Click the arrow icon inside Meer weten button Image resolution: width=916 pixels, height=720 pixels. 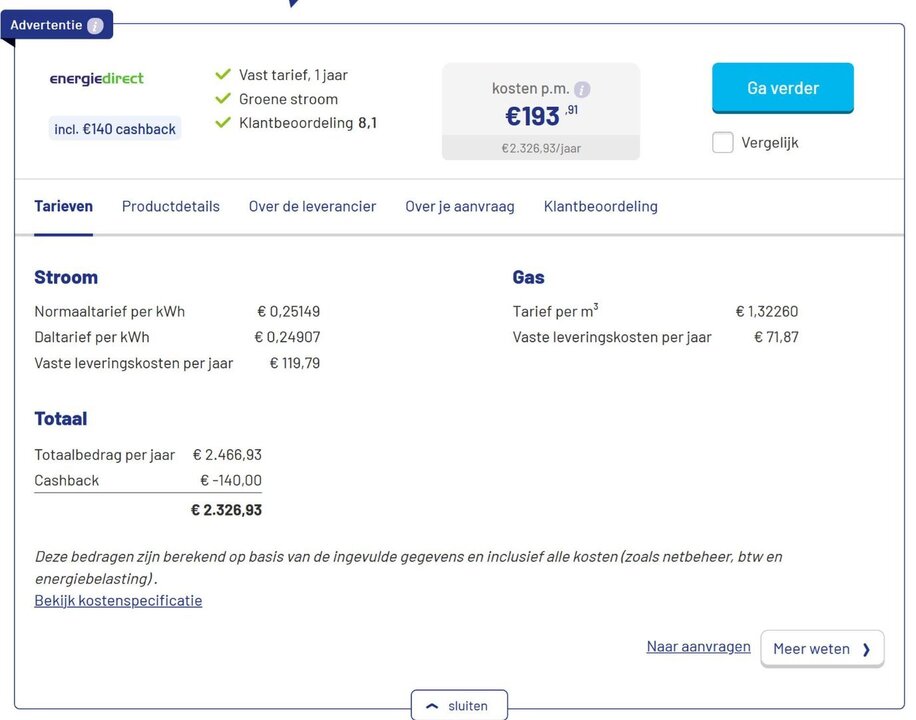pos(865,648)
